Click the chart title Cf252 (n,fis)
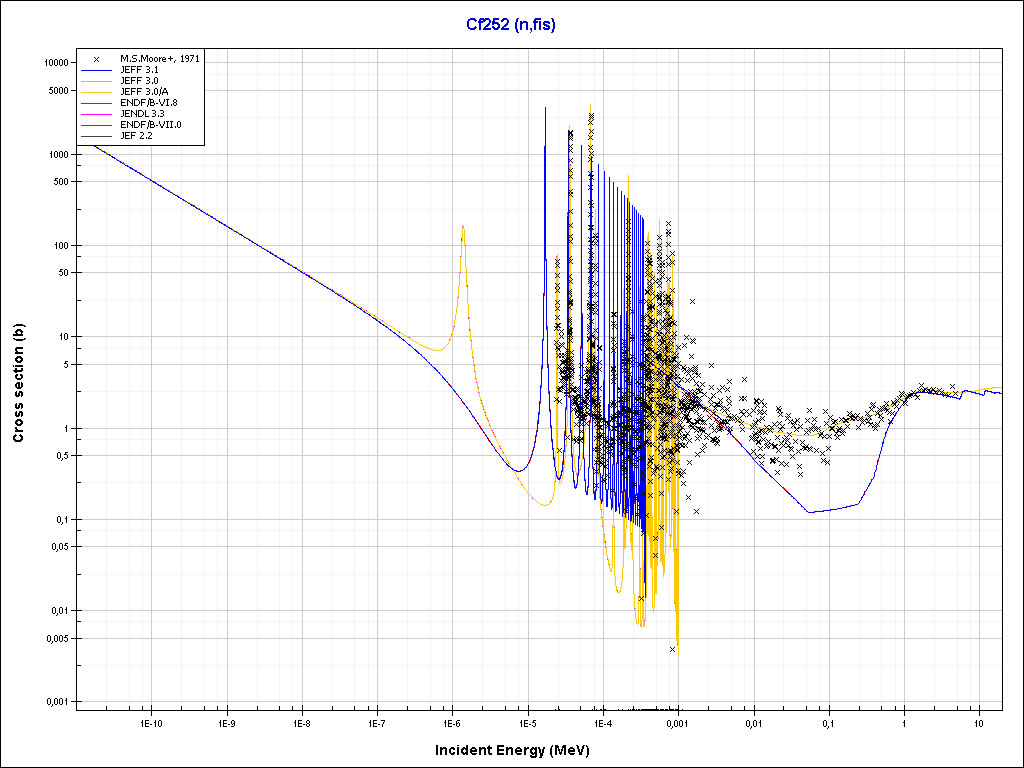This screenshot has width=1024, height=768. [512, 25]
